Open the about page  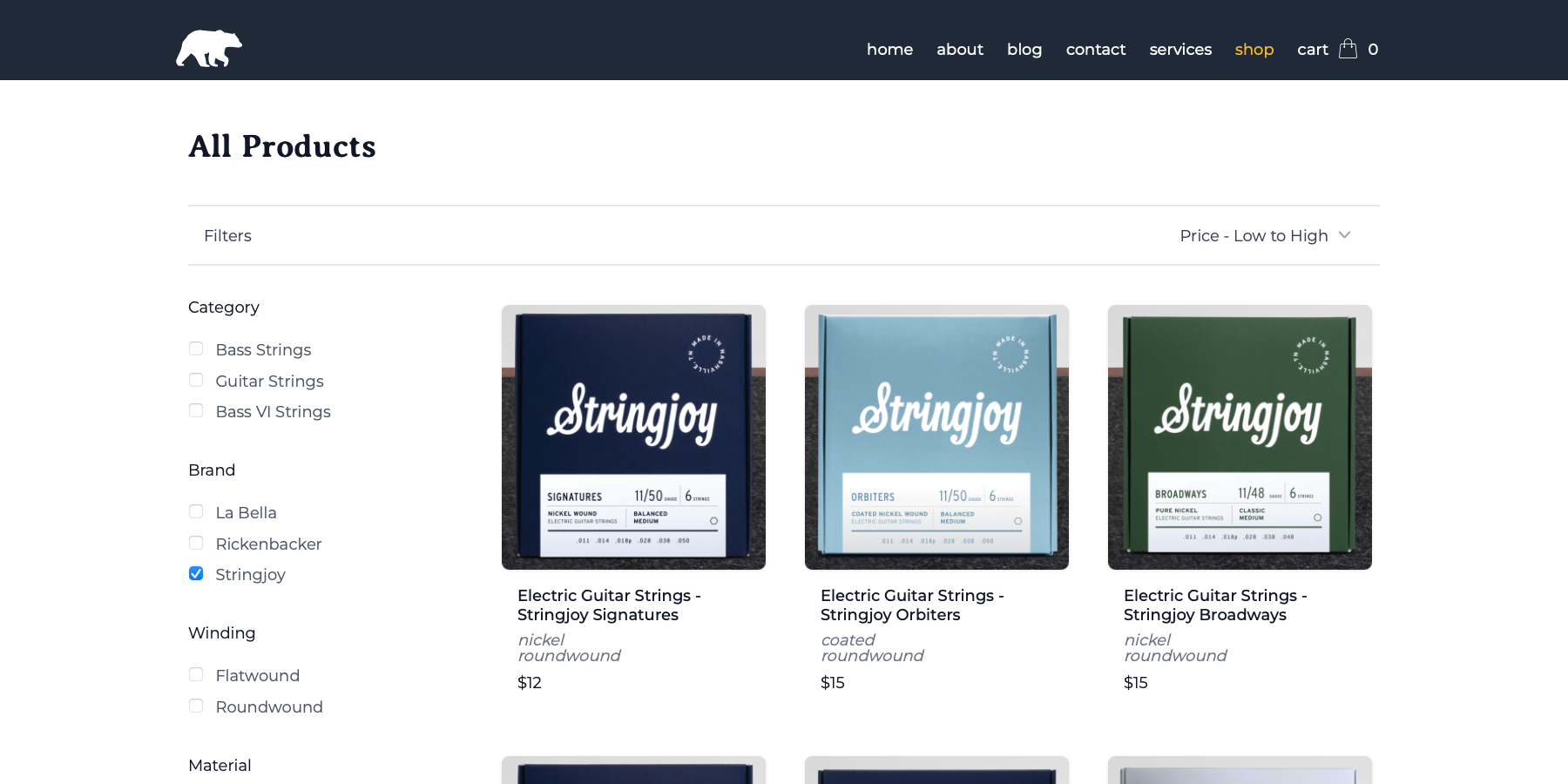pos(960,50)
